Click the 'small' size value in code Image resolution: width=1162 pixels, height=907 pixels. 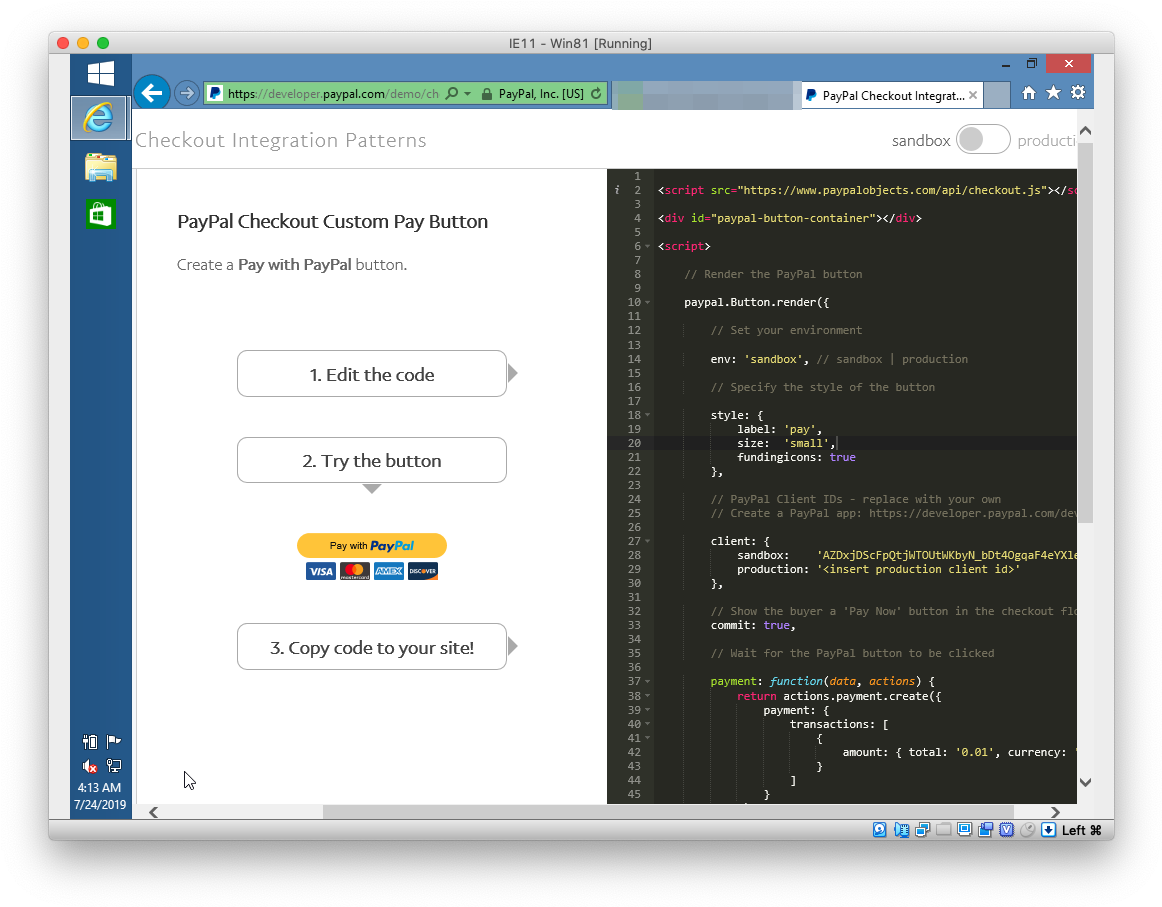(x=807, y=443)
